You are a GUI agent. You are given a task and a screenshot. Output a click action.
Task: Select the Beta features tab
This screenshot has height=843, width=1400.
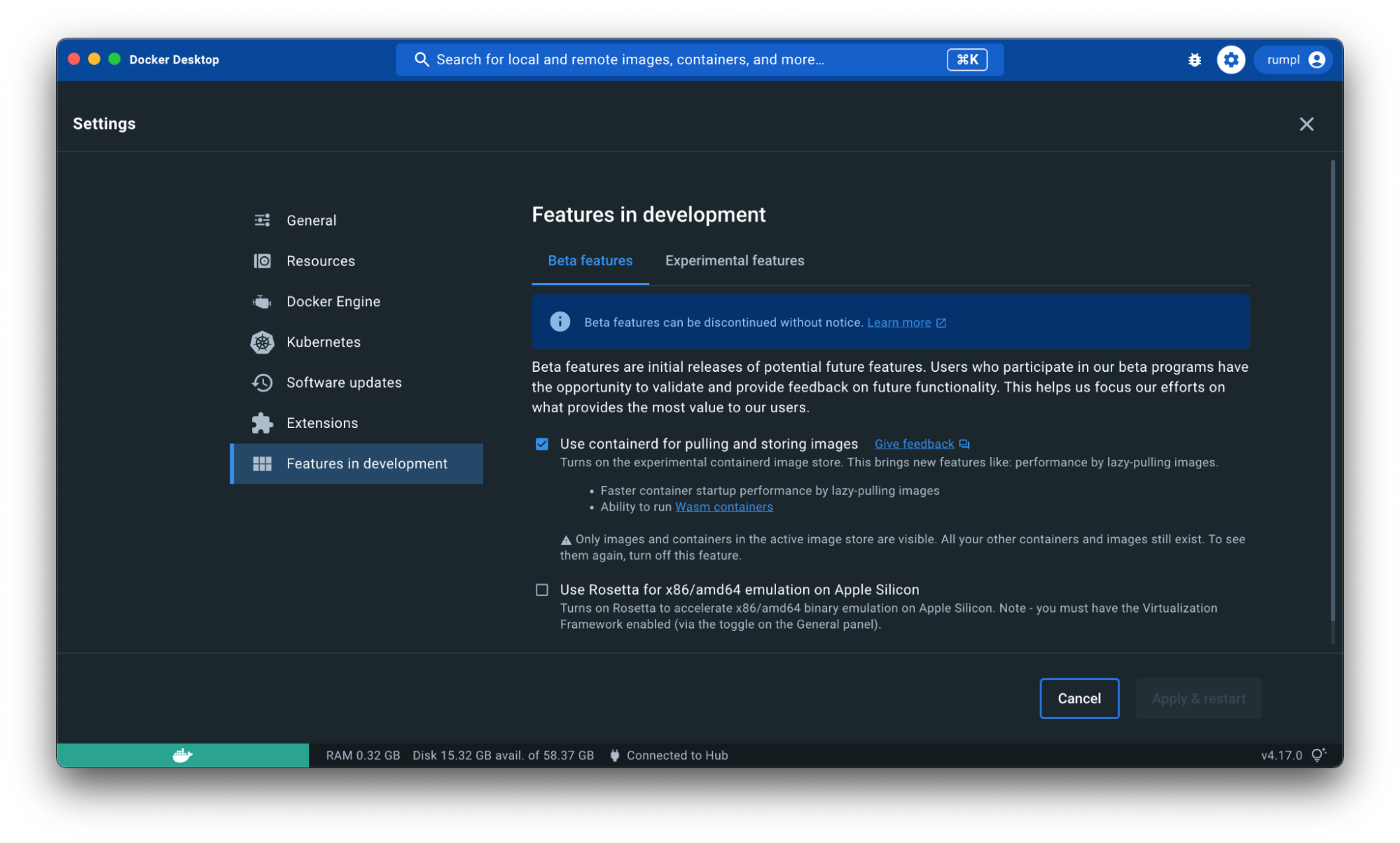coord(590,260)
